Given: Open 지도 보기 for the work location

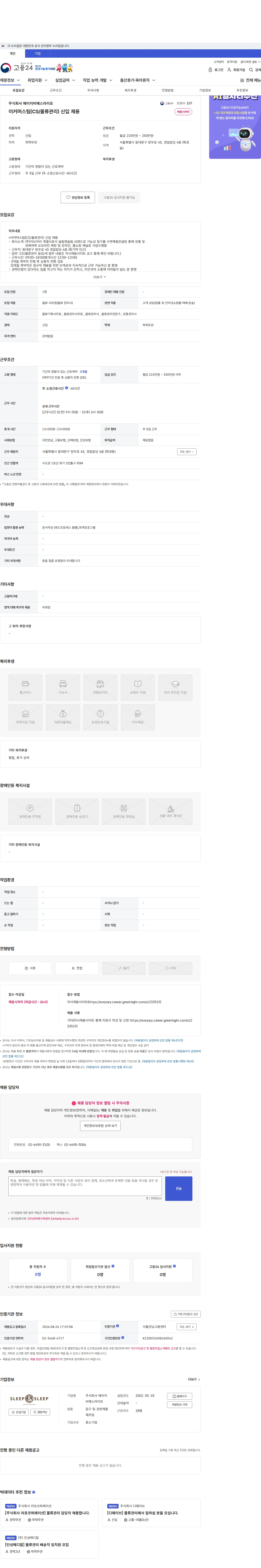Looking at the screenshot, I should [x=187, y=452].
